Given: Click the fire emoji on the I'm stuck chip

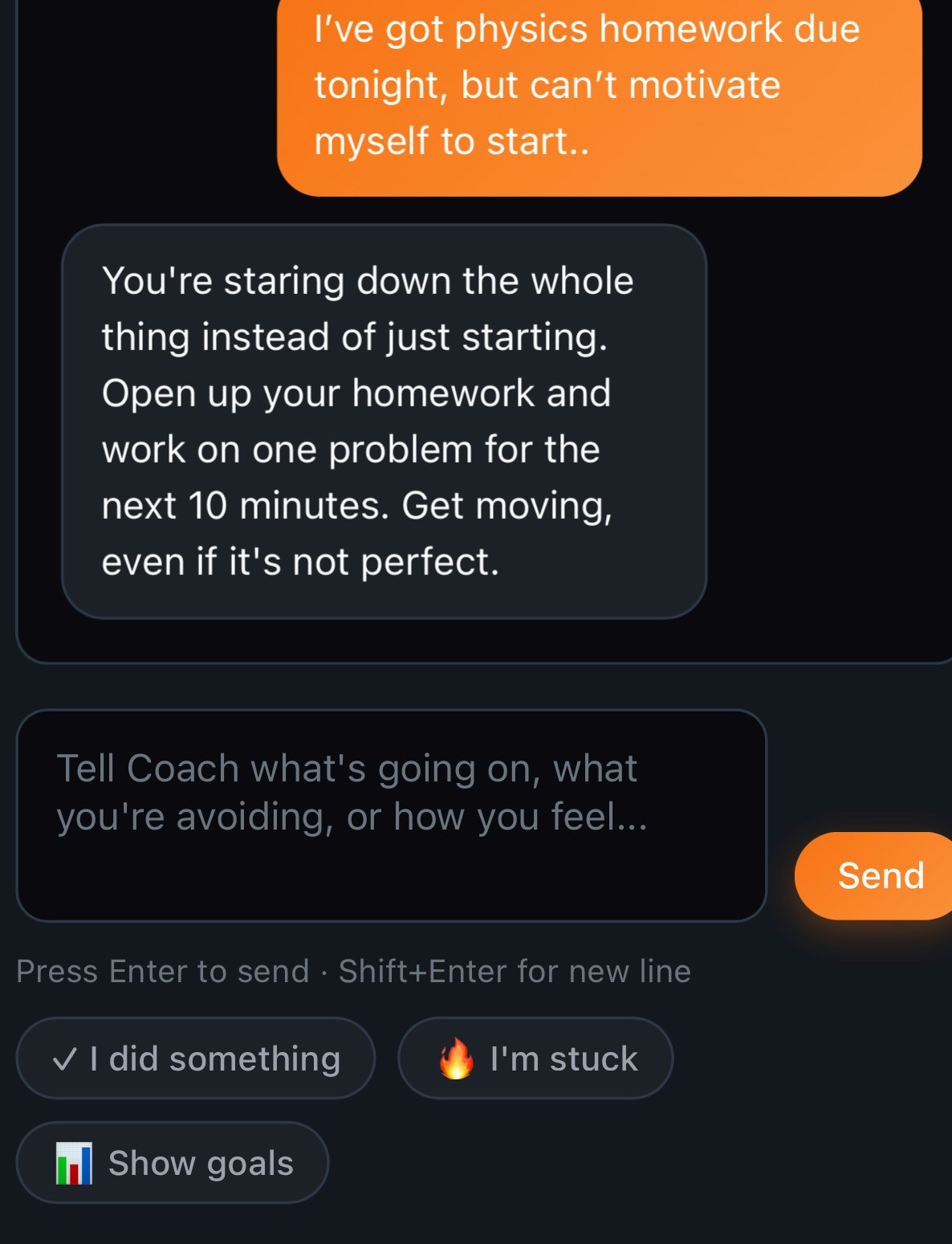Looking at the screenshot, I should [456, 1058].
